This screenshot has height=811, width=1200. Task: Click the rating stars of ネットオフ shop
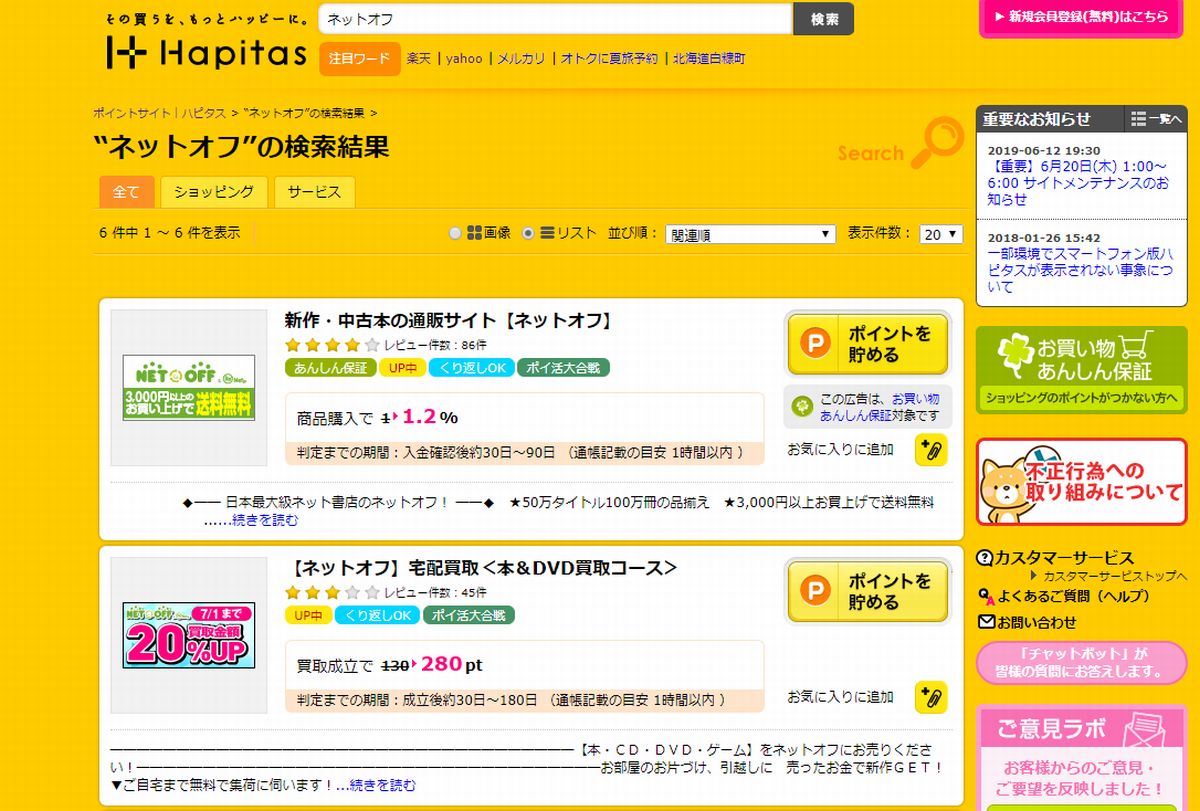pos(332,344)
